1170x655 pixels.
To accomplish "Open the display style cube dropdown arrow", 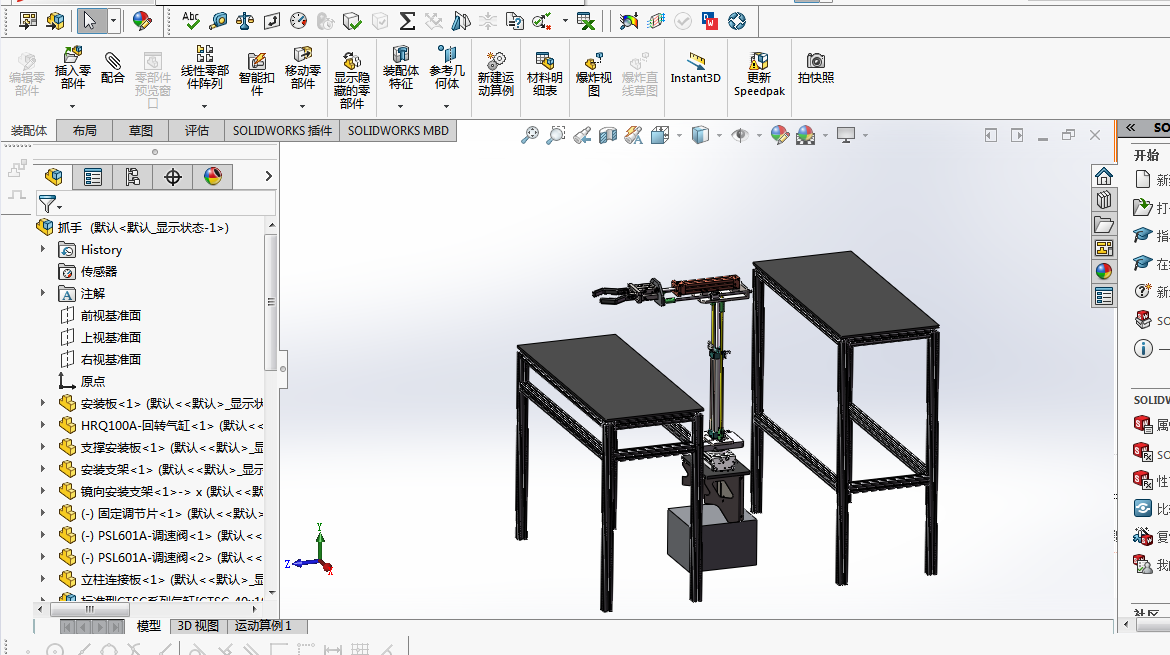I will [719, 136].
